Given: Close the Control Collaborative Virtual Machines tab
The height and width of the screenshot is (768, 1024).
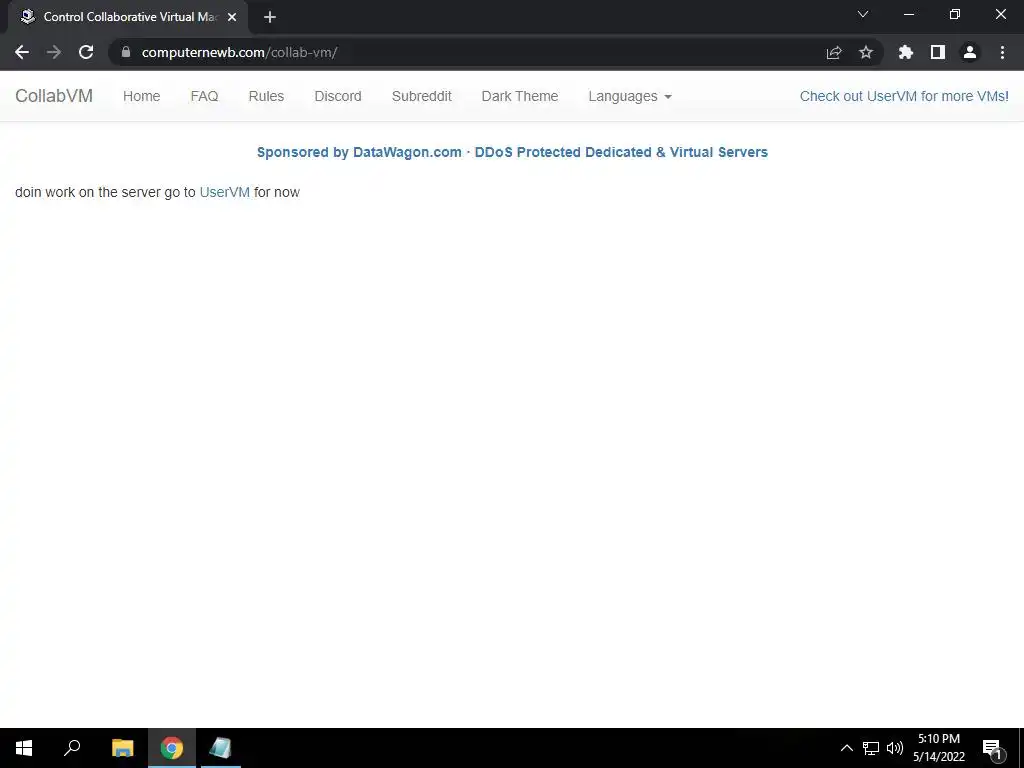Looking at the screenshot, I should click(232, 17).
